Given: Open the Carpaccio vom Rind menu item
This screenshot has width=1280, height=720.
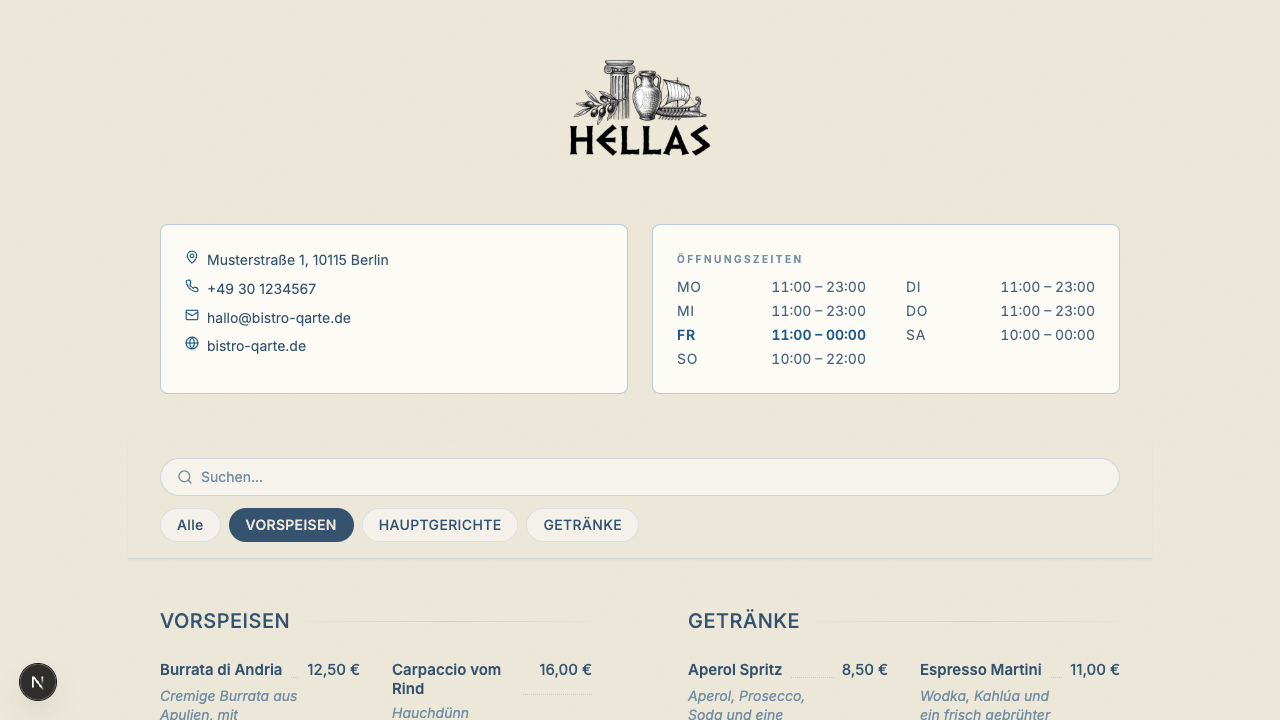Looking at the screenshot, I should point(446,679).
